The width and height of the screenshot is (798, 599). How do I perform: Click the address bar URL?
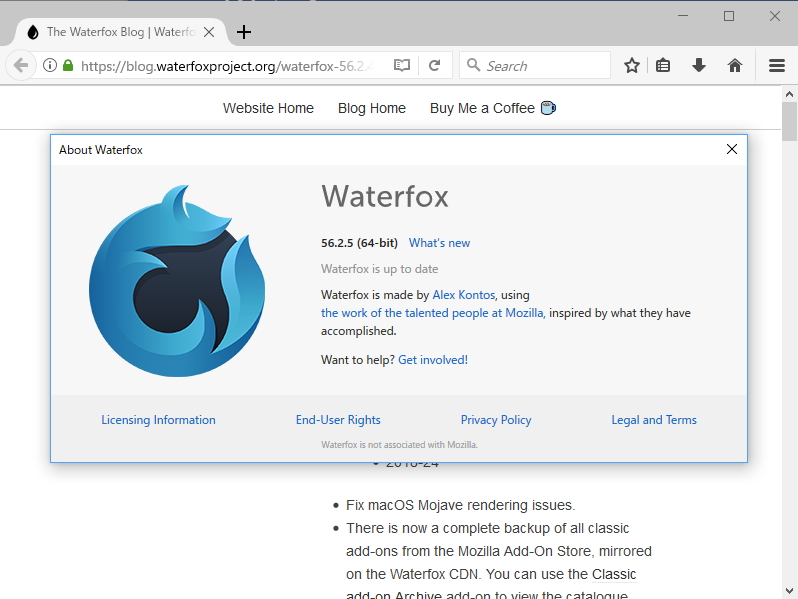(226, 66)
